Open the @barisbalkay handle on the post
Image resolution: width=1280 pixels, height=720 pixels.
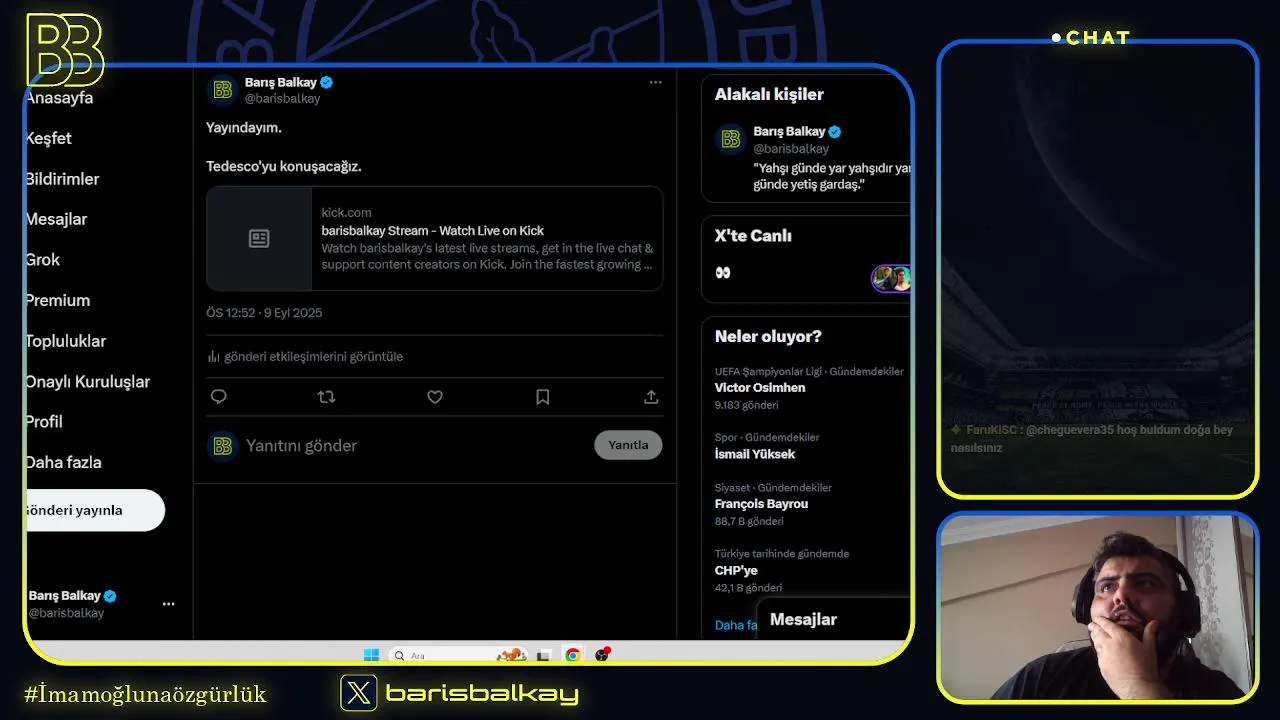282,99
